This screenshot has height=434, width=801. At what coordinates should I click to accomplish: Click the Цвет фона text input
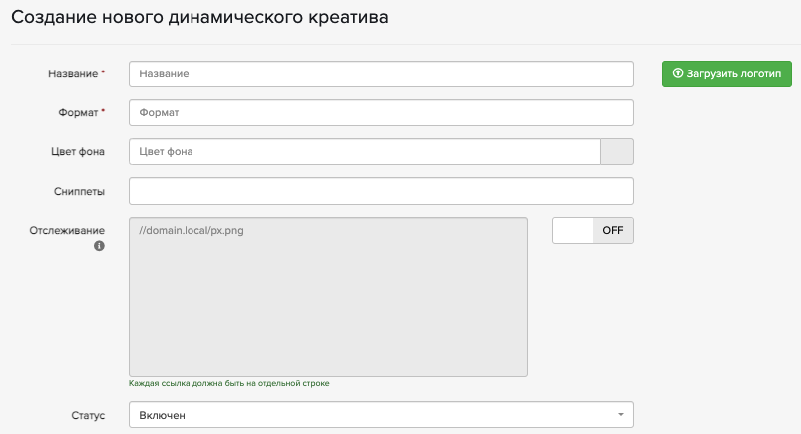pyautogui.click(x=364, y=152)
